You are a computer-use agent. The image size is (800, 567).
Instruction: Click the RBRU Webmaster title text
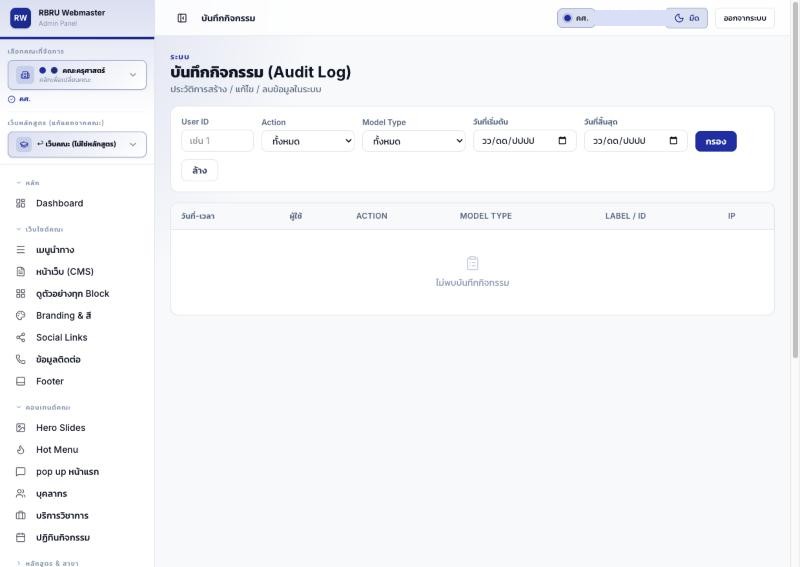pos(72,13)
